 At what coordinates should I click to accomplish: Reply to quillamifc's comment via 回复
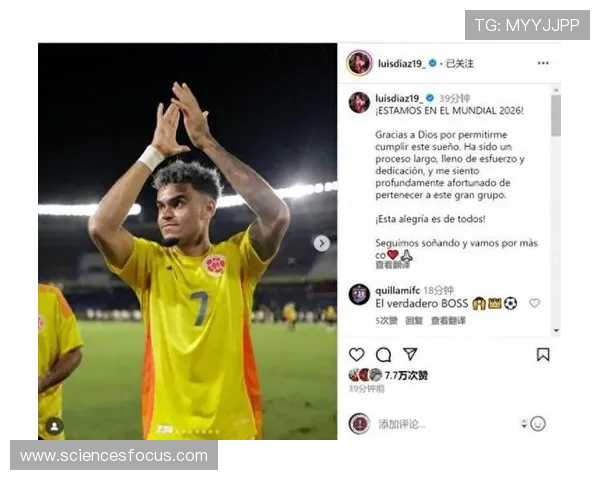click(414, 320)
